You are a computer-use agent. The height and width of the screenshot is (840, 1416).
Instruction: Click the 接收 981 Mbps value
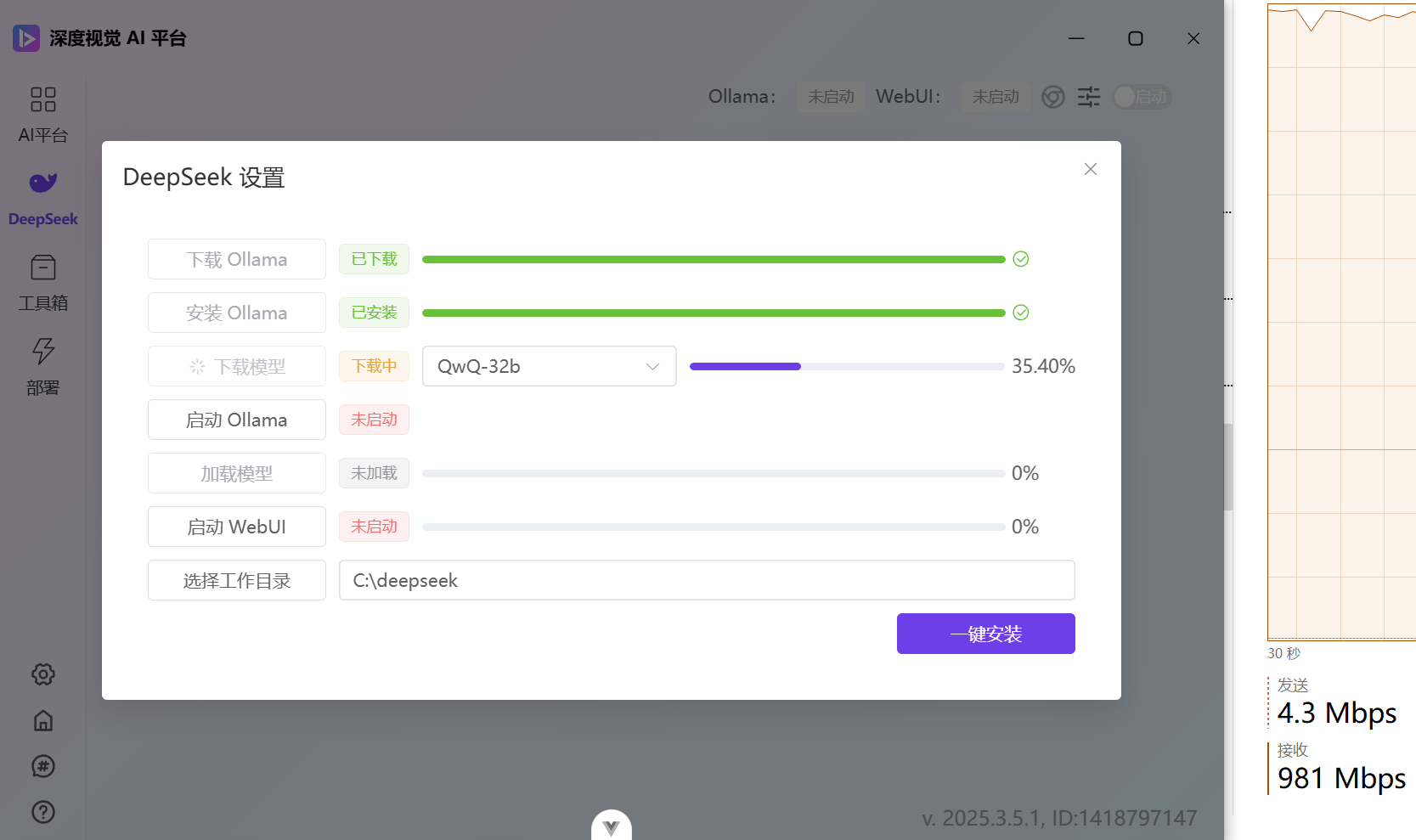click(1341, 778)
